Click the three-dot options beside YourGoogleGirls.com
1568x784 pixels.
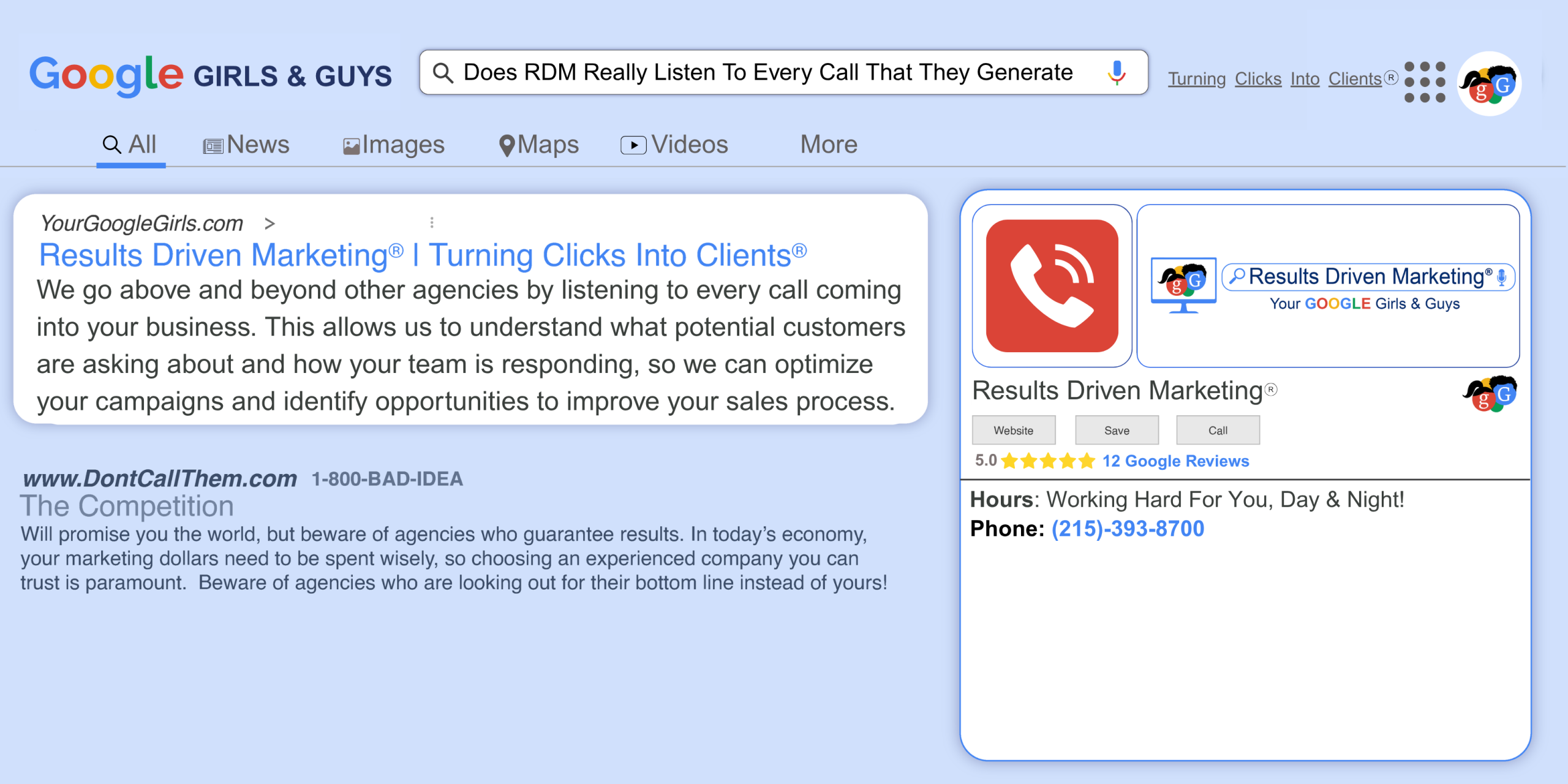pyautogui.click(x=432, y=222)
